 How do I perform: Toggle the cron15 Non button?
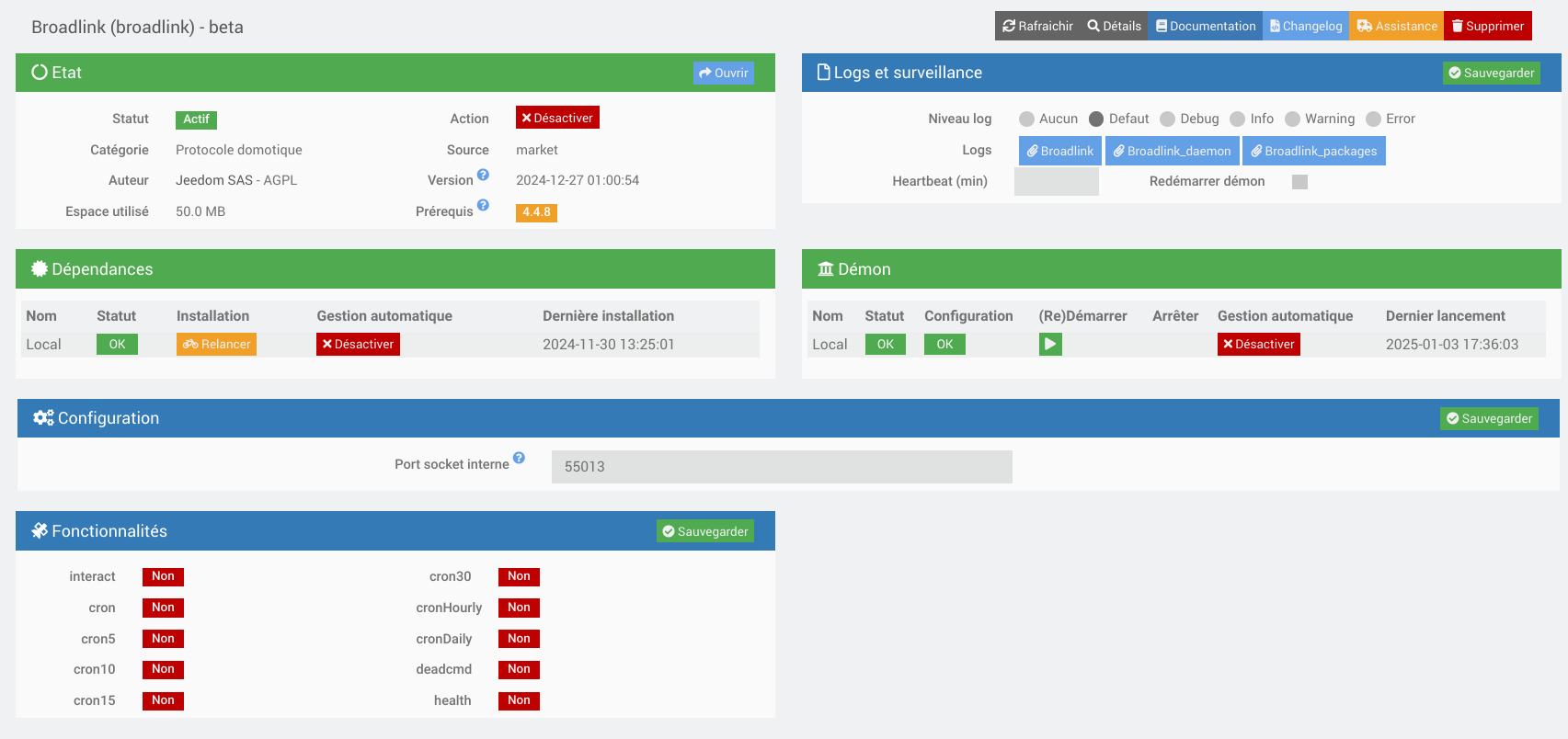click(x=163, y=700)
